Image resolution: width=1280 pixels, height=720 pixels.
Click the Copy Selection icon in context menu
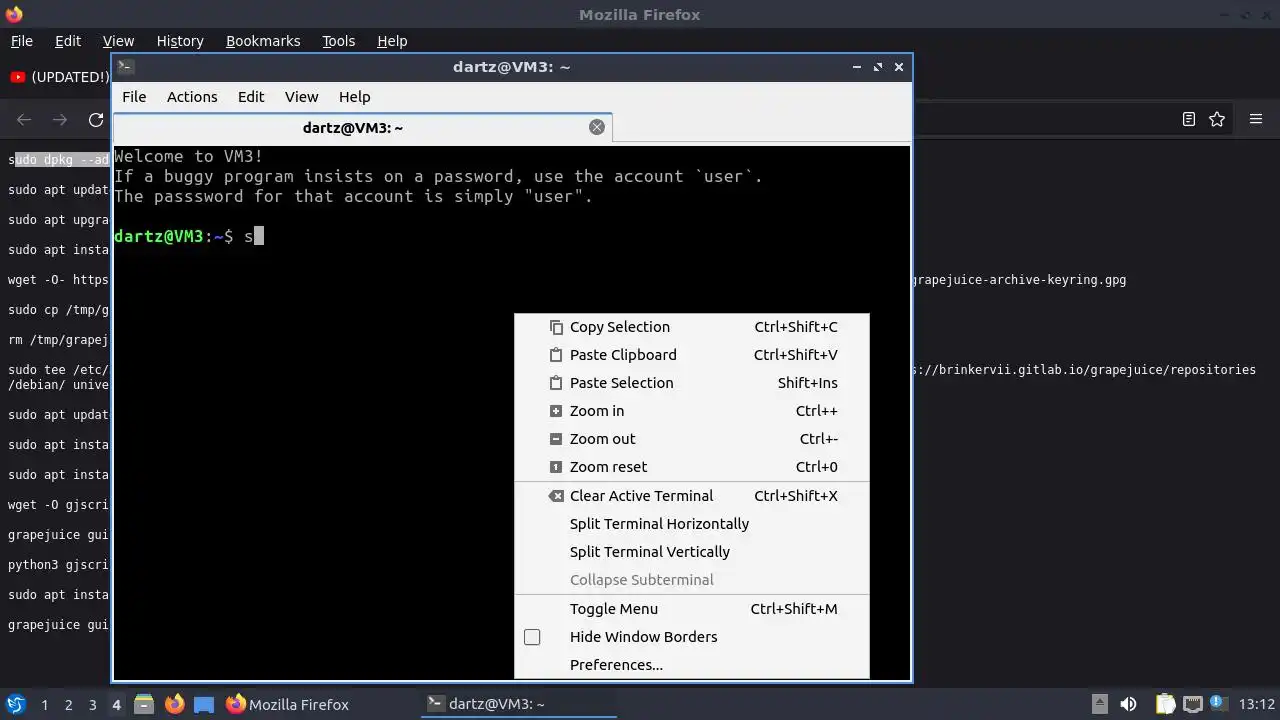[556, 327]
